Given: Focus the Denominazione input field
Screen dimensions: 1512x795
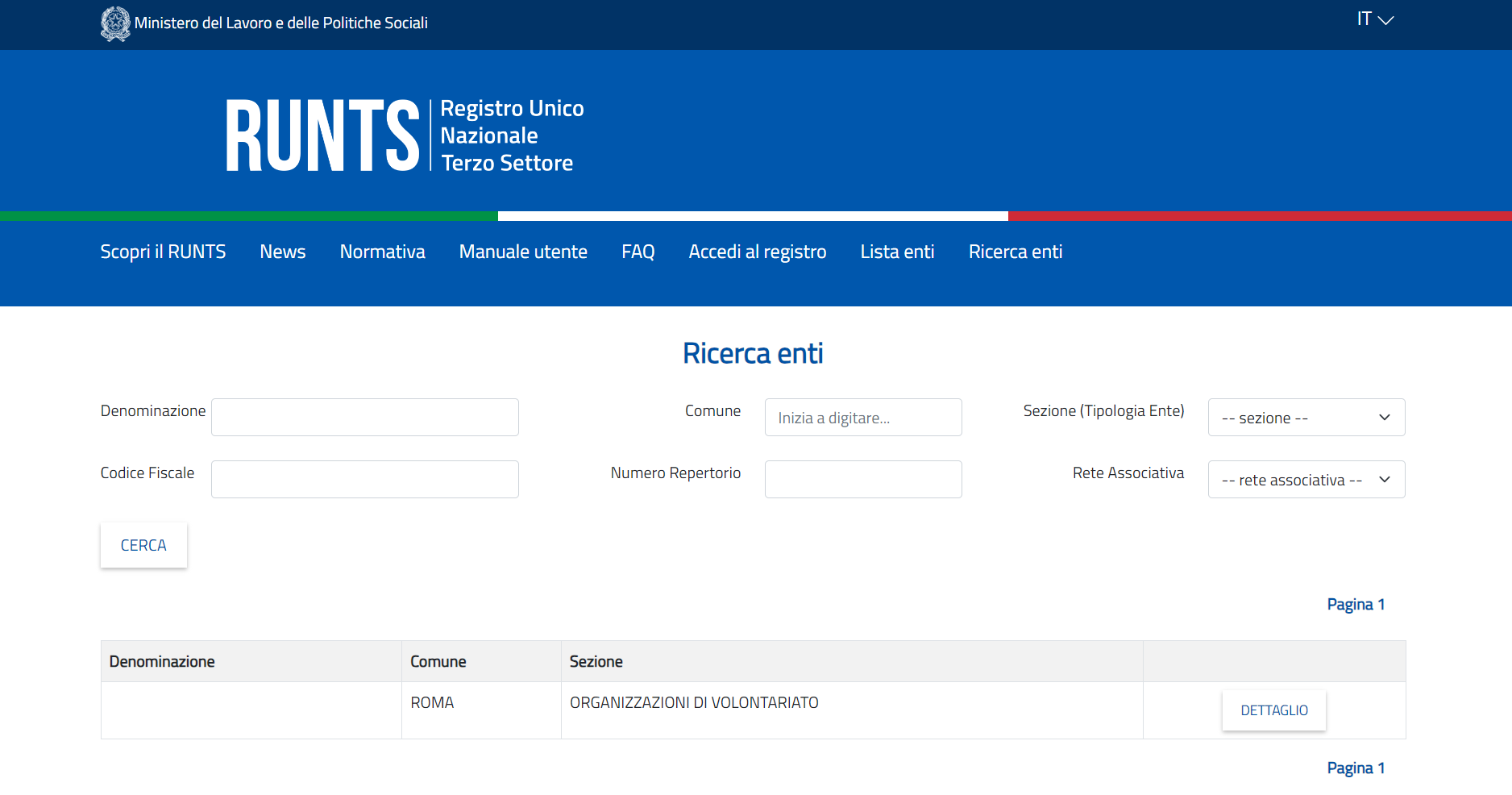Looking at the screenshot, I should pos(365,417).
